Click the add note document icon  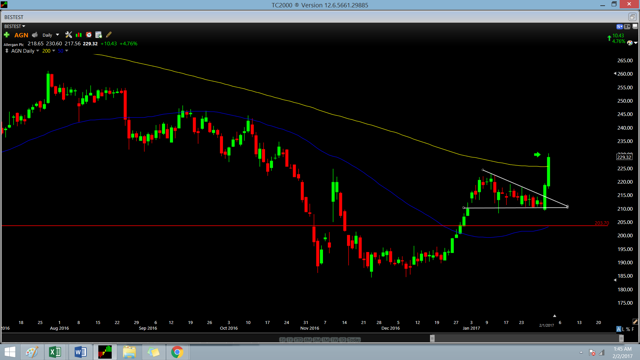pos(98,35)
